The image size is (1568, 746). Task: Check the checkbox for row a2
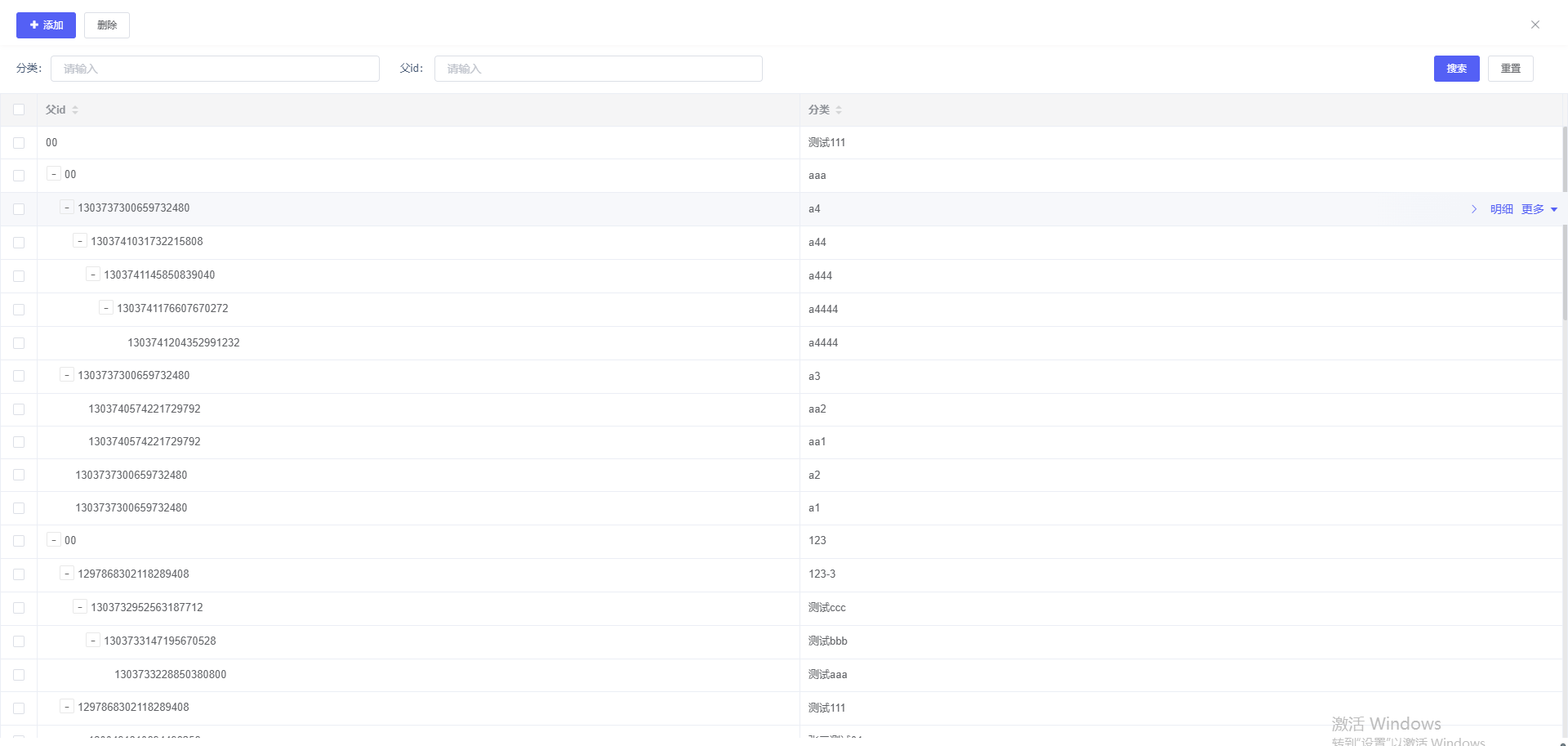(19, 475)
